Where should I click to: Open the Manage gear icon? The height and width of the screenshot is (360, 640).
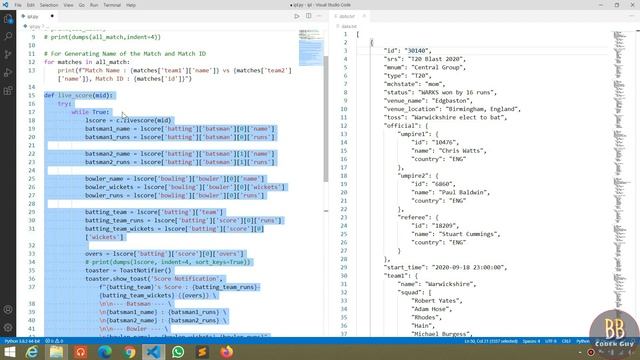[8, 327]
